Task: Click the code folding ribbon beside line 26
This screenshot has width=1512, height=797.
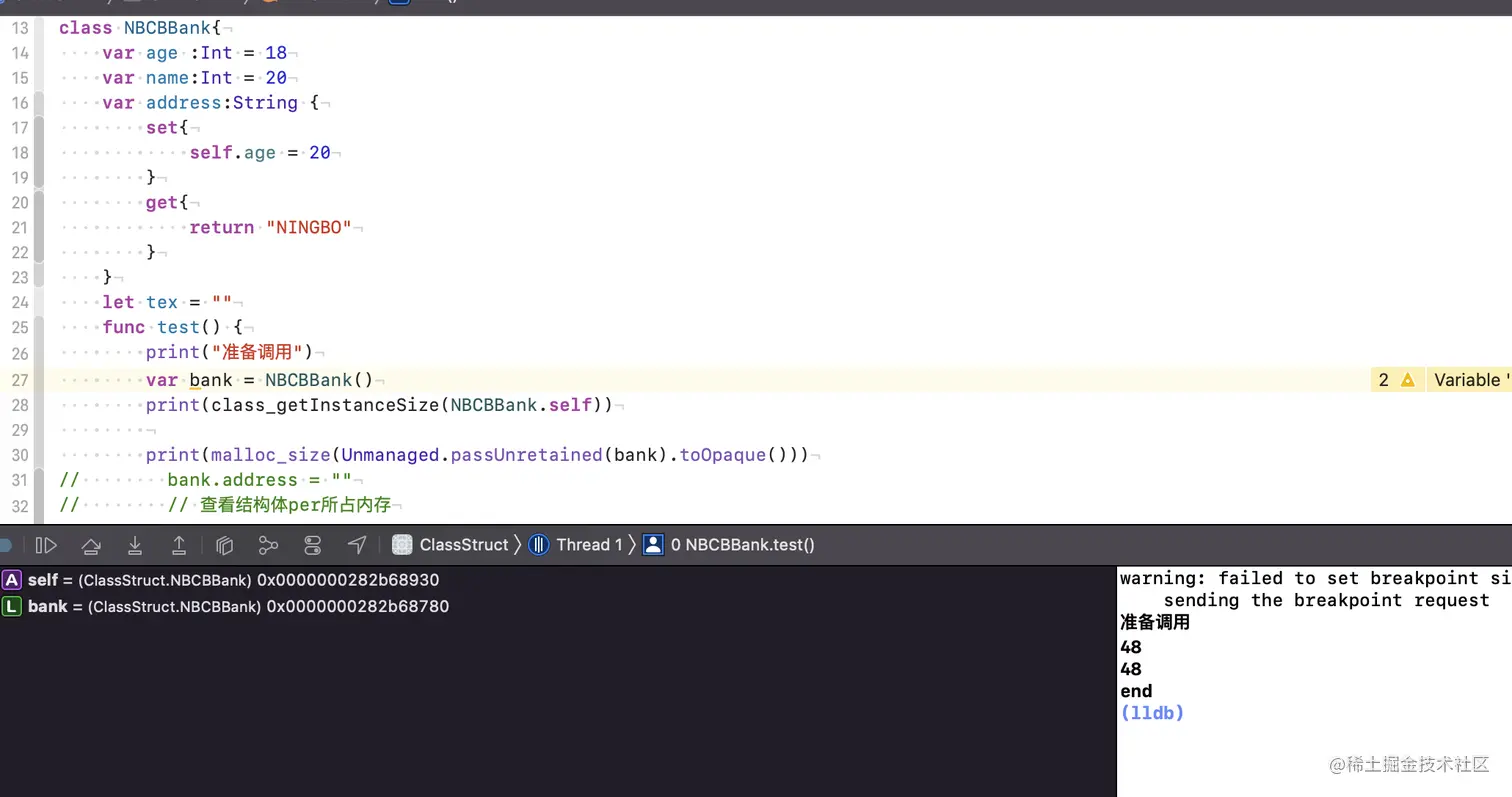Action: (39, 353)
